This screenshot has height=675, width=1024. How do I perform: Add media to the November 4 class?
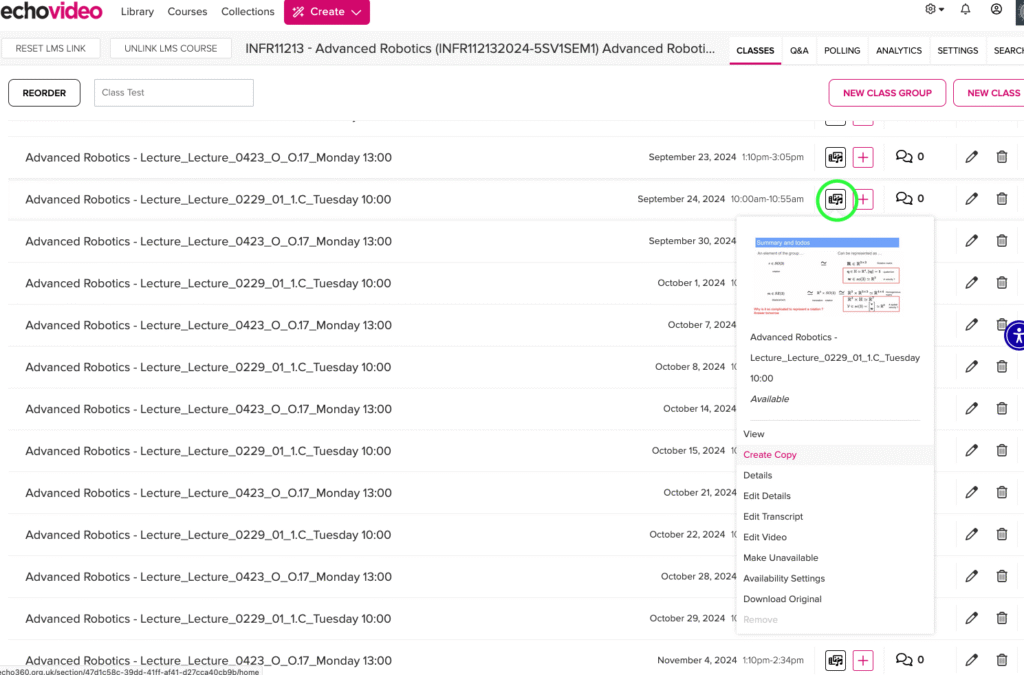tap(862, 660)
